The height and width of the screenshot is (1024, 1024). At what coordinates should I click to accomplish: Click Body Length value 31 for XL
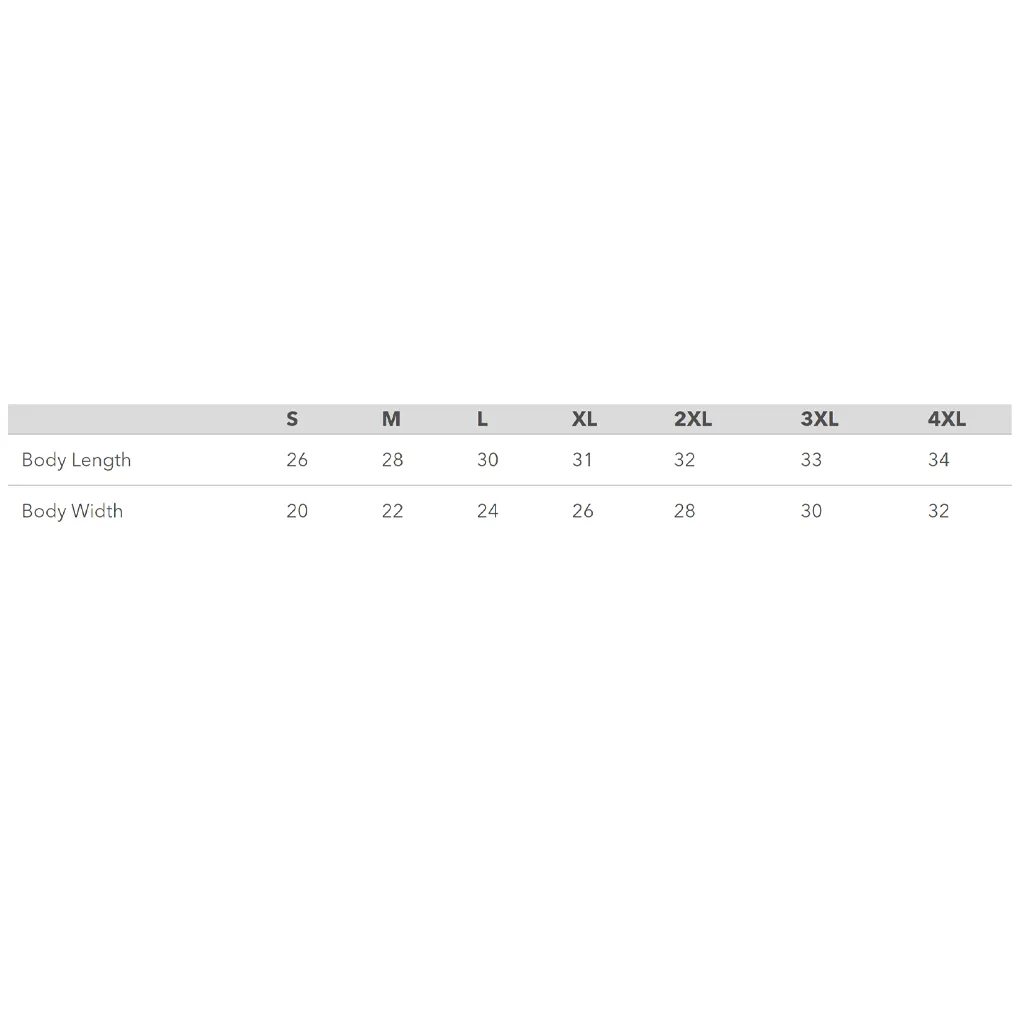pyautogui.click(x=582, y=460)
